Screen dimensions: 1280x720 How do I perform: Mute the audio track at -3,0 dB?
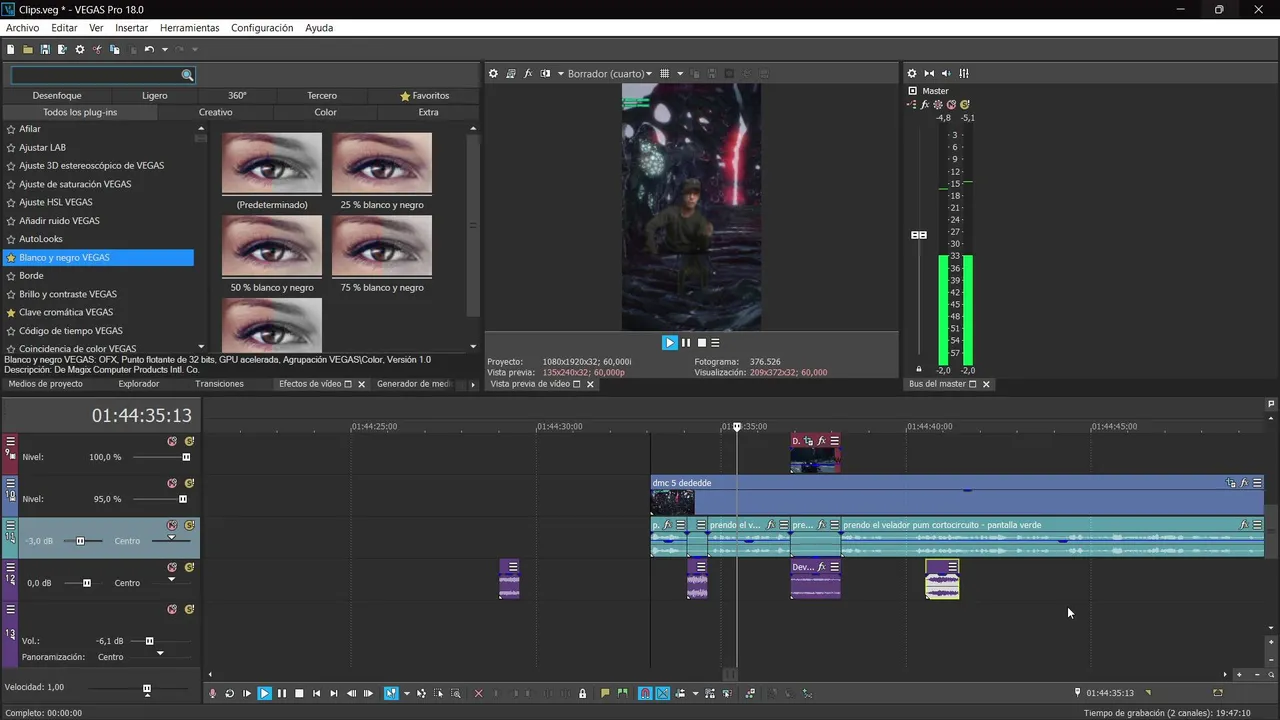(172, 525)
